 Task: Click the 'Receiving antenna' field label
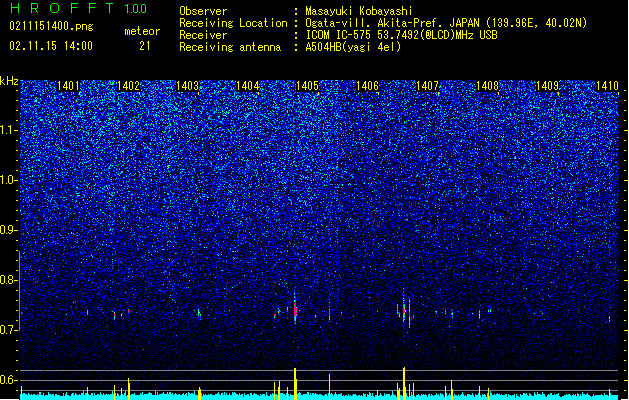230,47
